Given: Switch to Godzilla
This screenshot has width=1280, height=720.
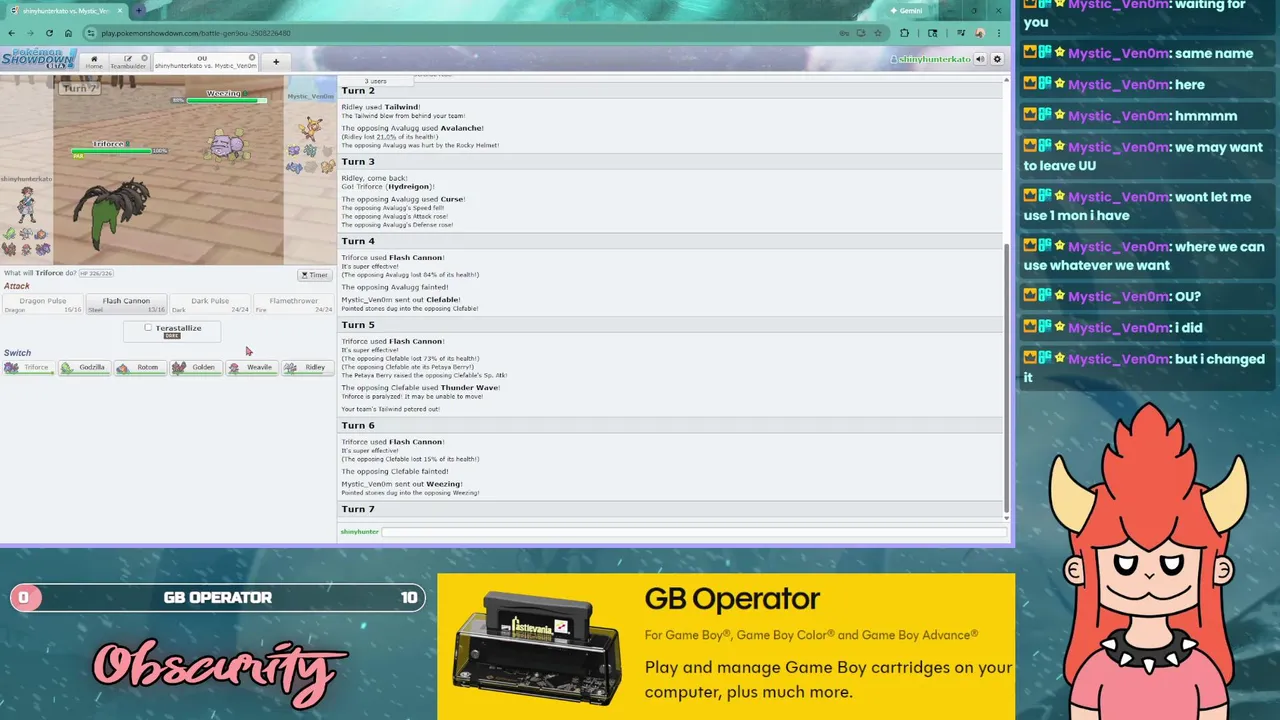Looking at the screenshot, I should (84, 367).
